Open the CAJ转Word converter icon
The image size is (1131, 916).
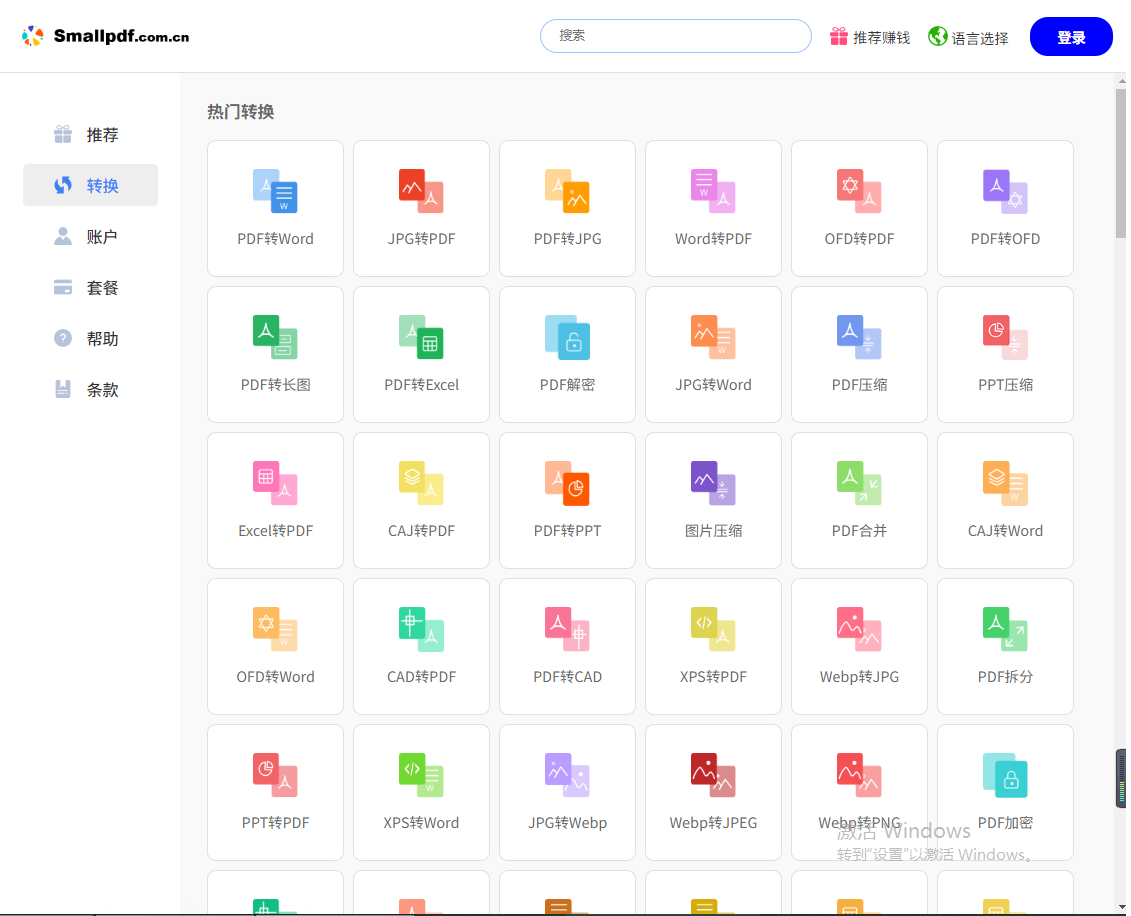[1005, 483]
